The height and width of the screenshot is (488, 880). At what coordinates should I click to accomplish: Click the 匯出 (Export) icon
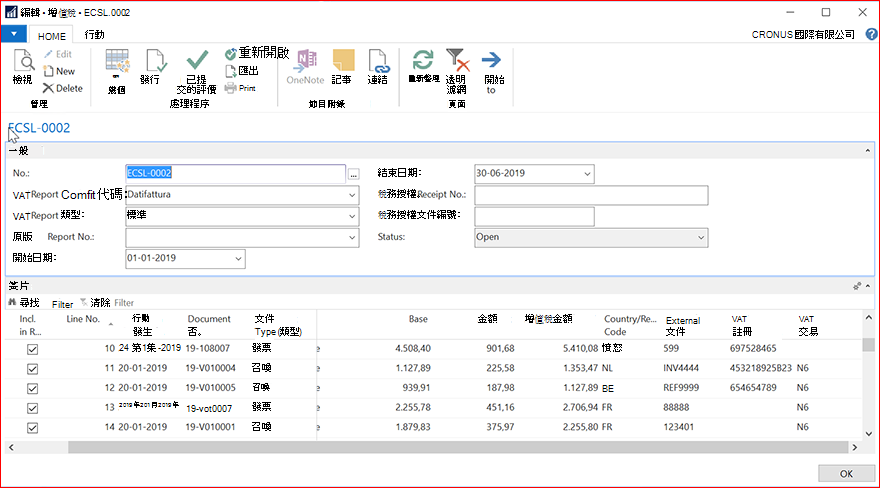tap(231, 71)
